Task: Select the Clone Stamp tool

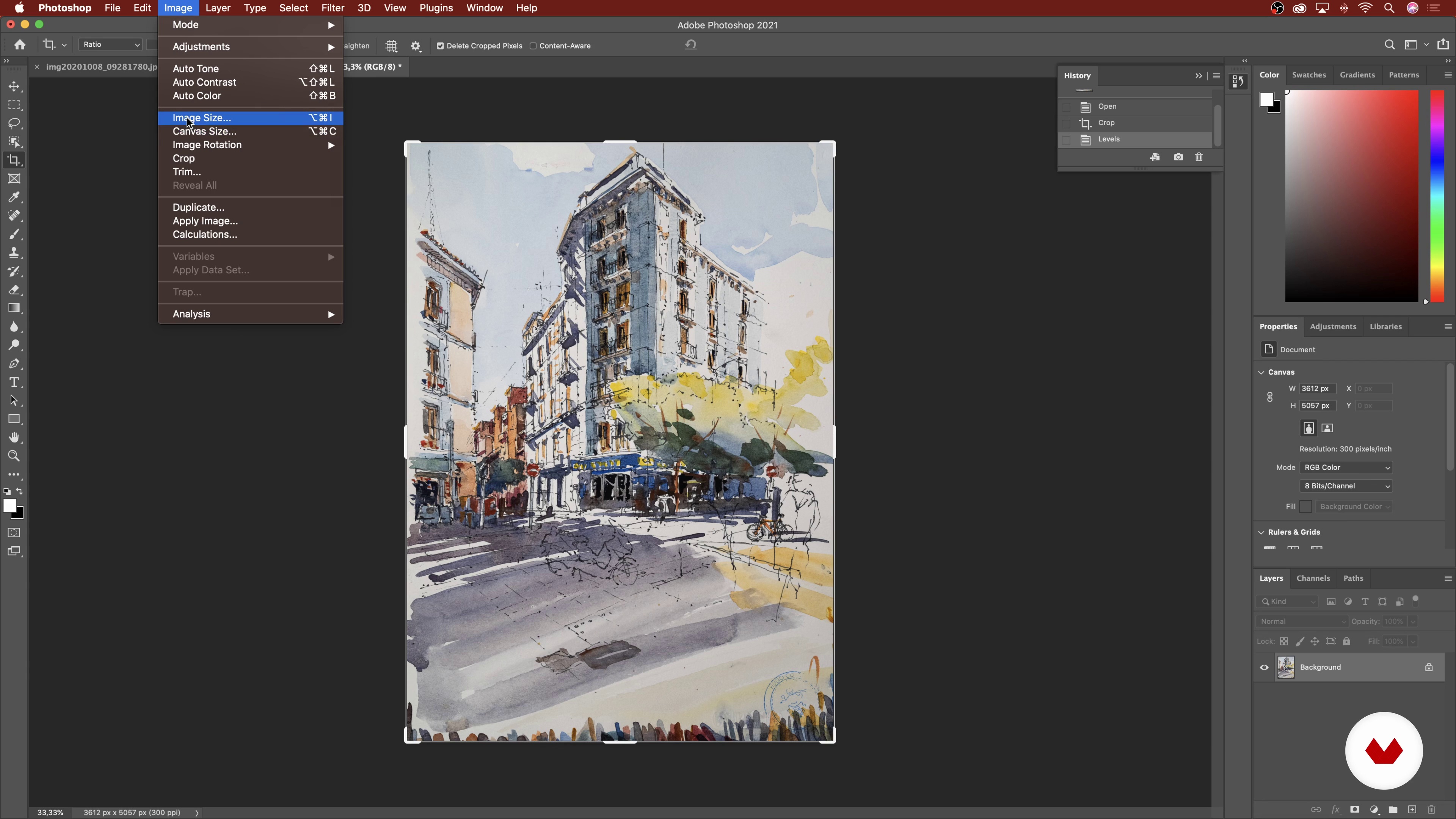Action: point(14,253)
